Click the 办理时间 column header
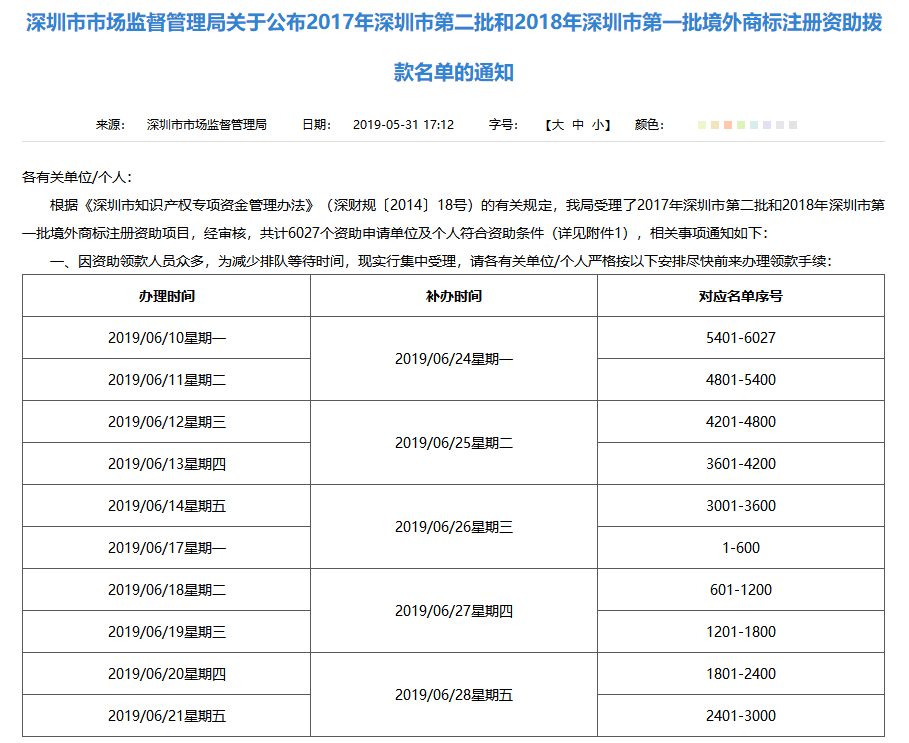Viewport: 909px width, 743px height. (x=166, y=296)
